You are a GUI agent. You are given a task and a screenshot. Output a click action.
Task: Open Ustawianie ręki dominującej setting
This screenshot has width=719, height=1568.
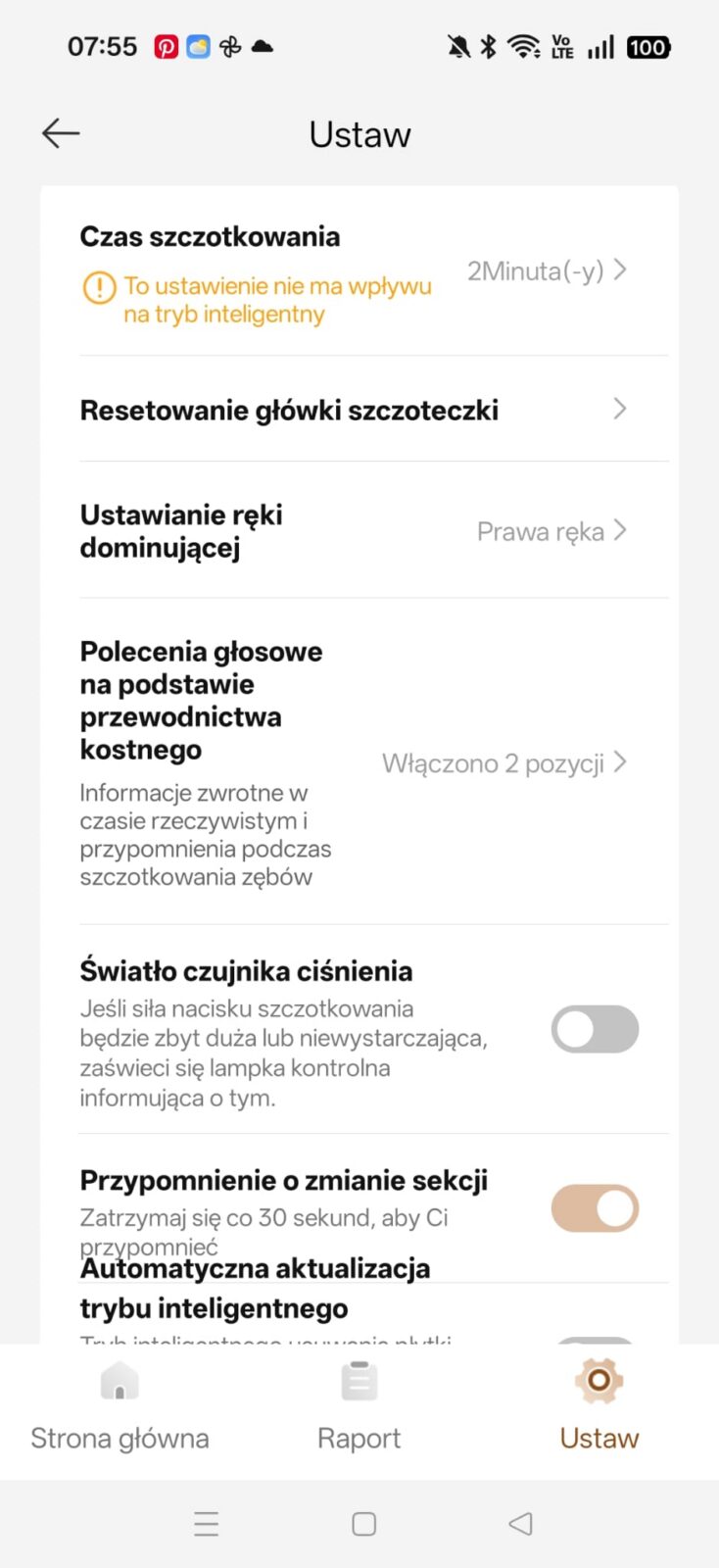pos(181,530)
